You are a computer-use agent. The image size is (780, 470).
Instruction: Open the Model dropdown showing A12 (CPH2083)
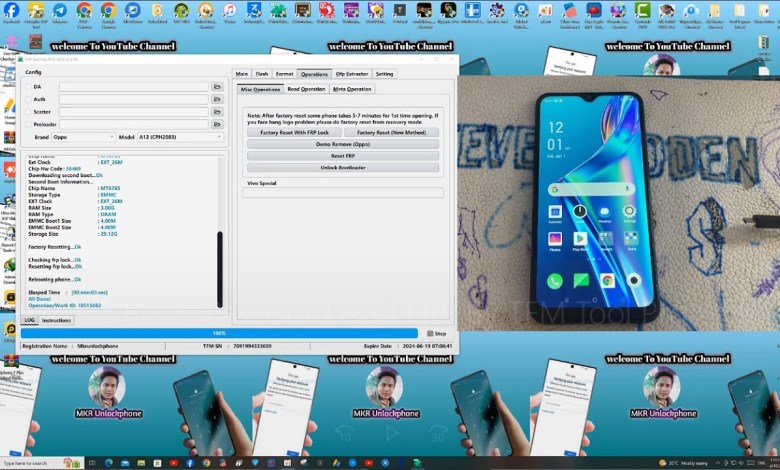pyautogui.click(x=180, y=137)
